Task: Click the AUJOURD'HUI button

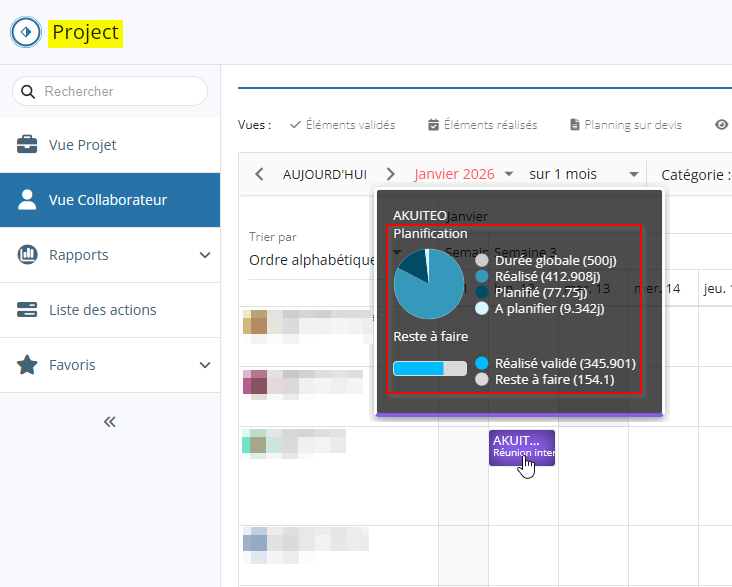Action: 325,174
